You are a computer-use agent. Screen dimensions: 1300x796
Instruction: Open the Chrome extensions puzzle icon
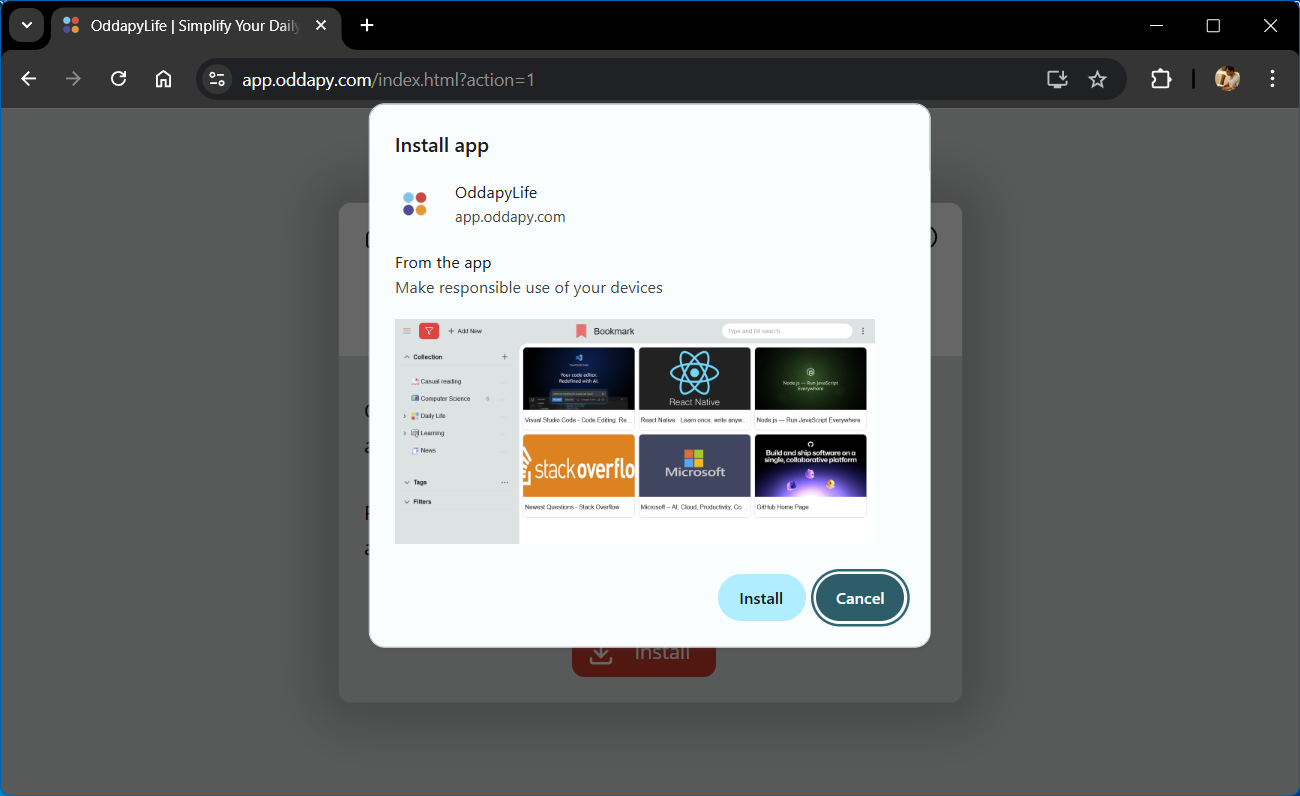click(x=1160, y=78)
